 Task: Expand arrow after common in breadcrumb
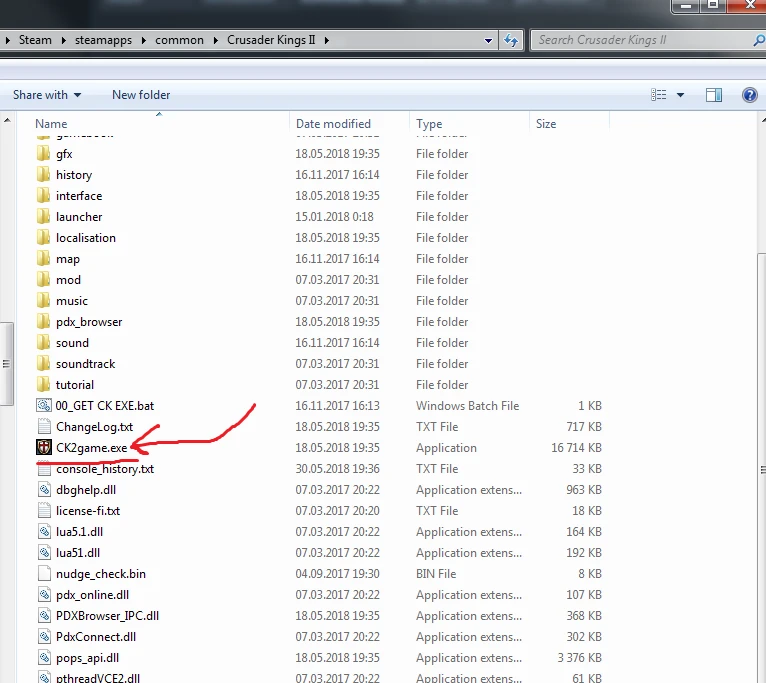point(215,40)
